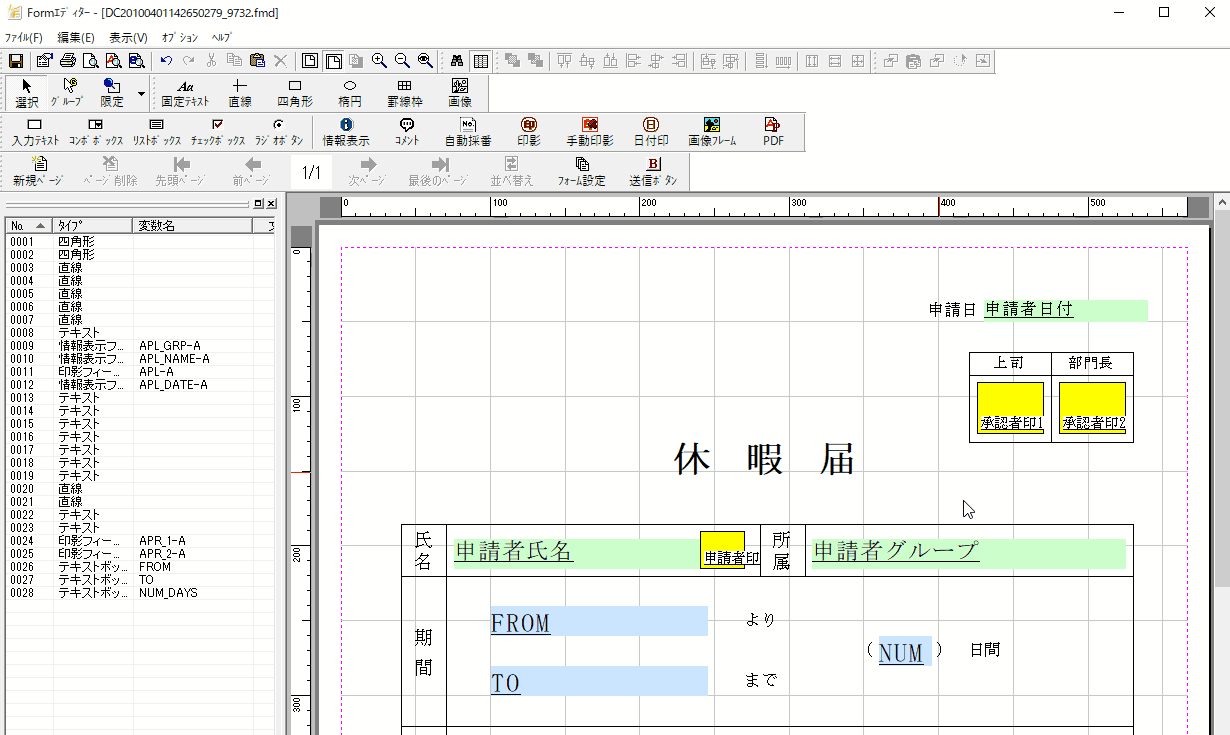Open the dropdown arrow next to 限定
This screenshot has width=1230, height=735.
tap(141, 93)
